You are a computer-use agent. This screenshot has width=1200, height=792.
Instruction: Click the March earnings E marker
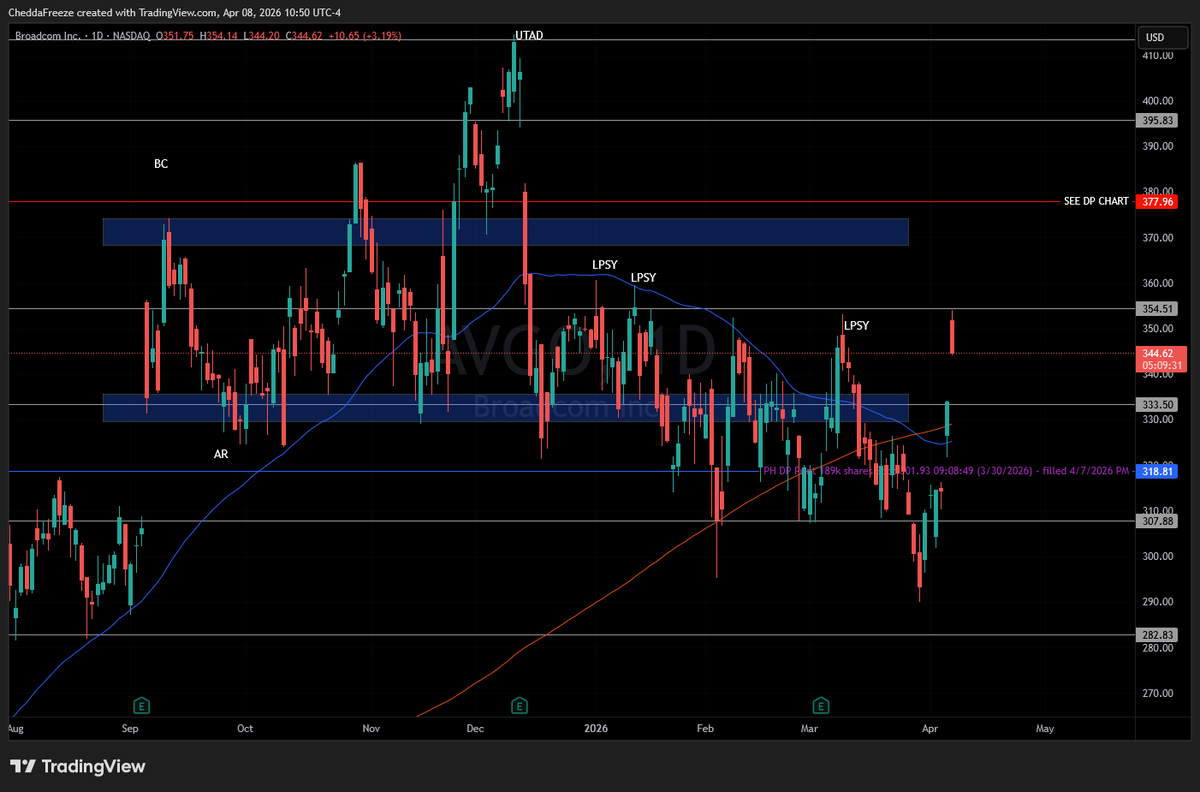click(820, 705)
